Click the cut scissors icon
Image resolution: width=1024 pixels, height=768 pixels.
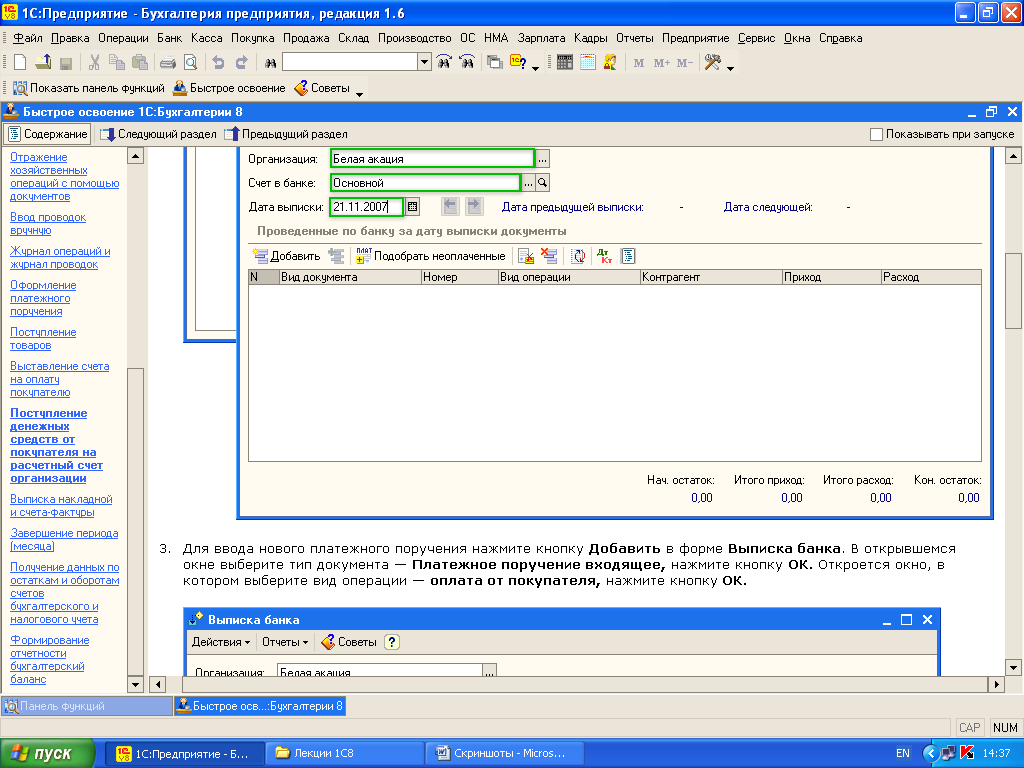(x=94, y=63)
